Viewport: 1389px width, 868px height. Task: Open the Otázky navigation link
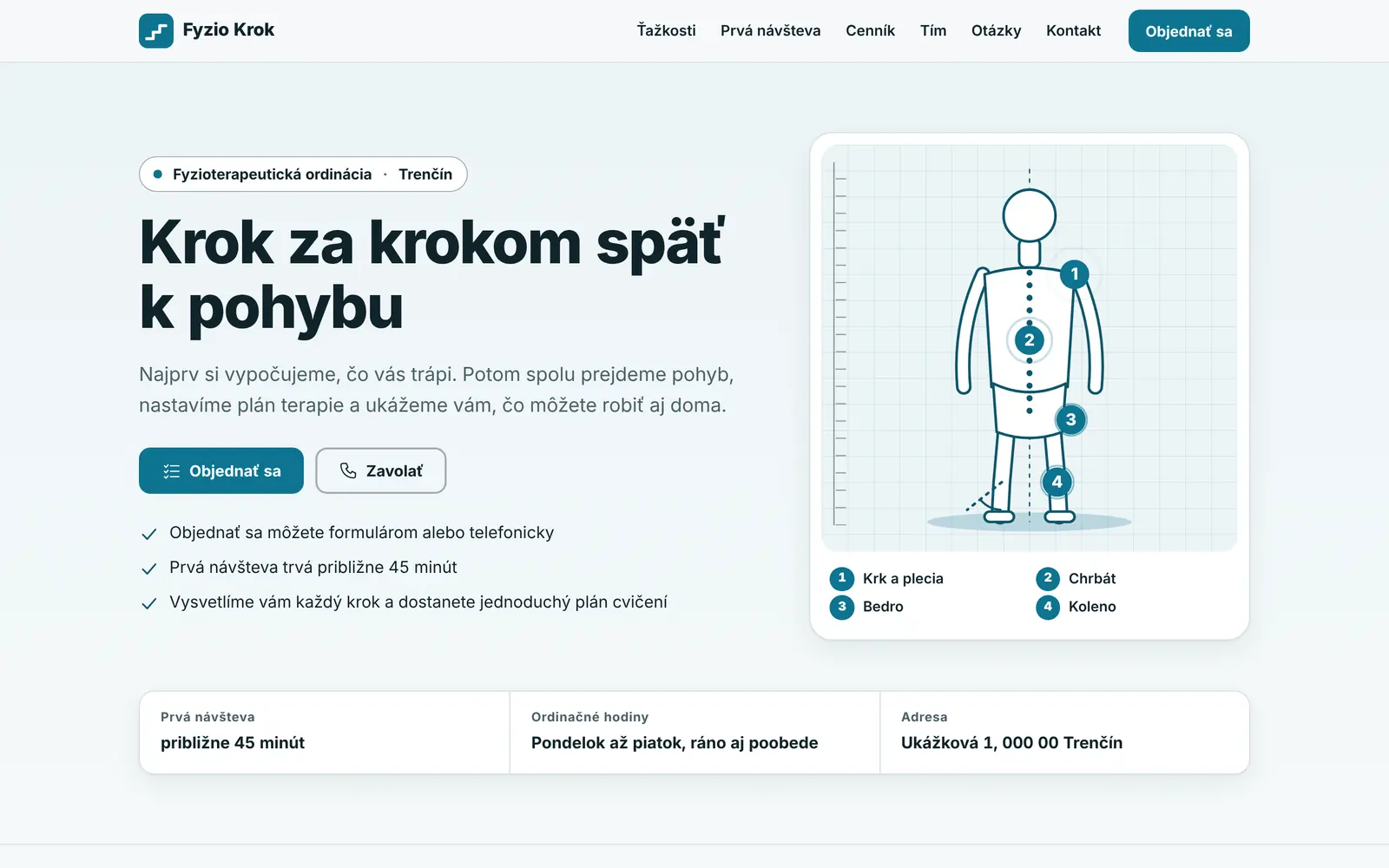point(996,30)
